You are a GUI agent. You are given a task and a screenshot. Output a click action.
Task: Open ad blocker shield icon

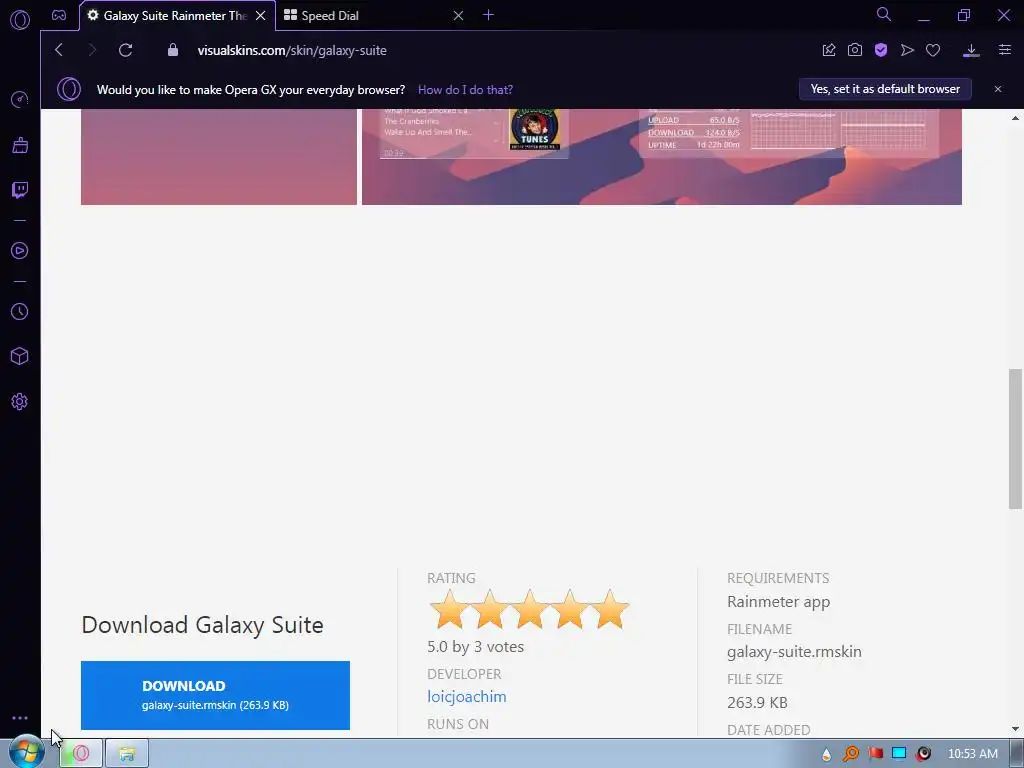point(881,50)
